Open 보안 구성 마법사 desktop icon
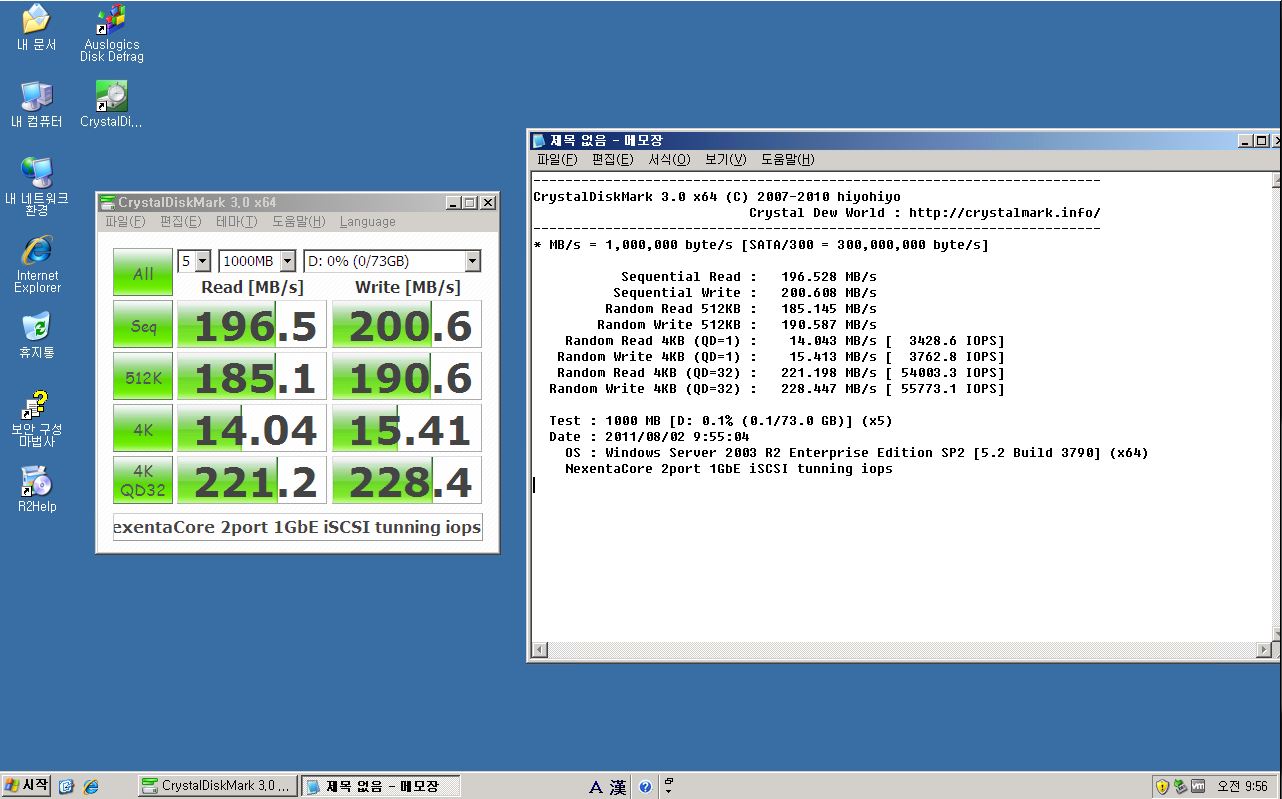 (36, 418)
